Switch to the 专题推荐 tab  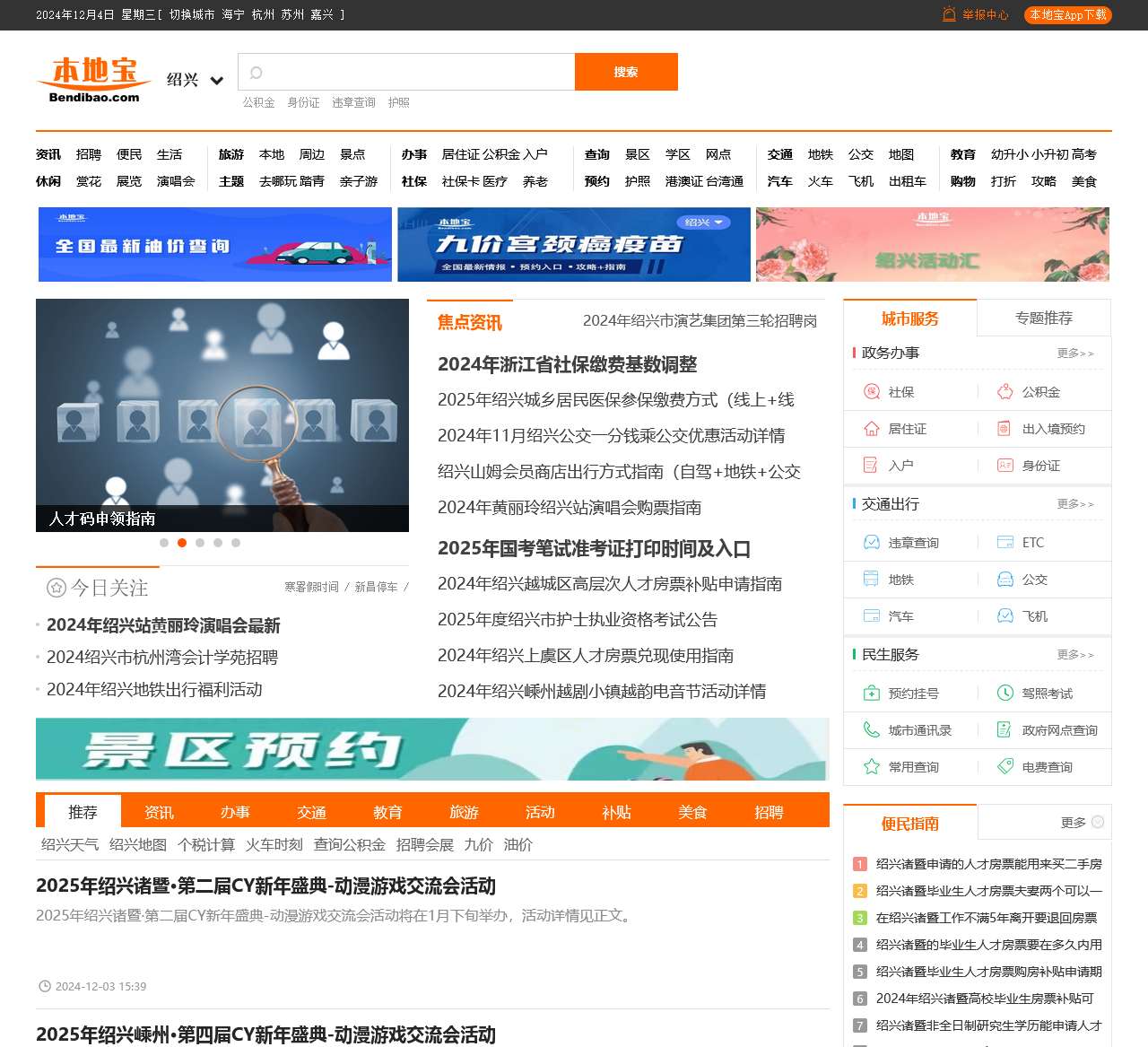(x=1043, y=318)
